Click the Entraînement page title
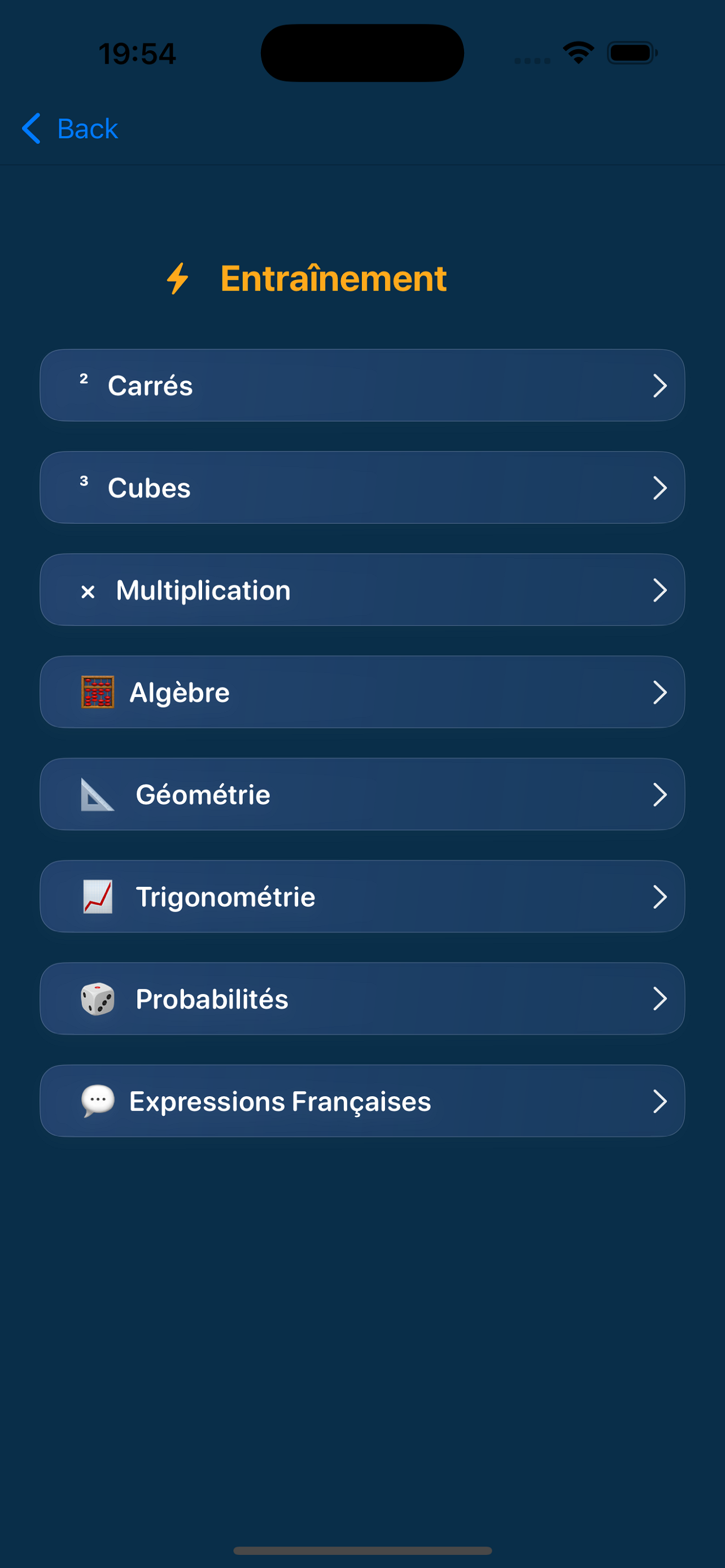The image size is (725, 1568). (x=334, y=279)
